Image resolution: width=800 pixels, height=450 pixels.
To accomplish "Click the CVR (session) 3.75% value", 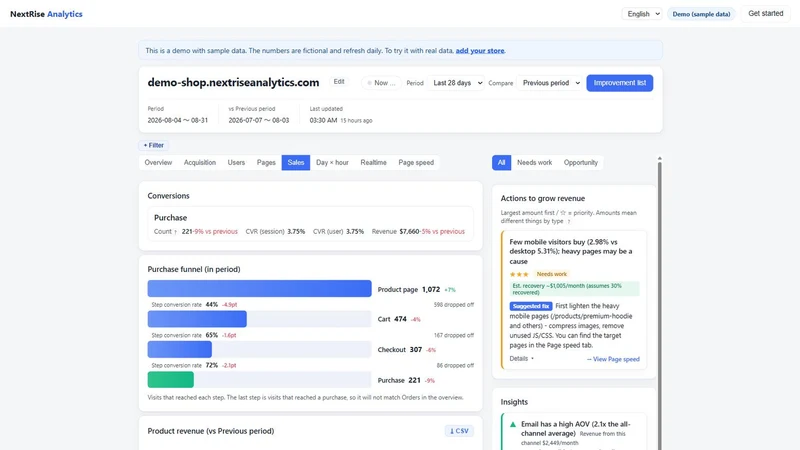I will (x=295, y=232).
